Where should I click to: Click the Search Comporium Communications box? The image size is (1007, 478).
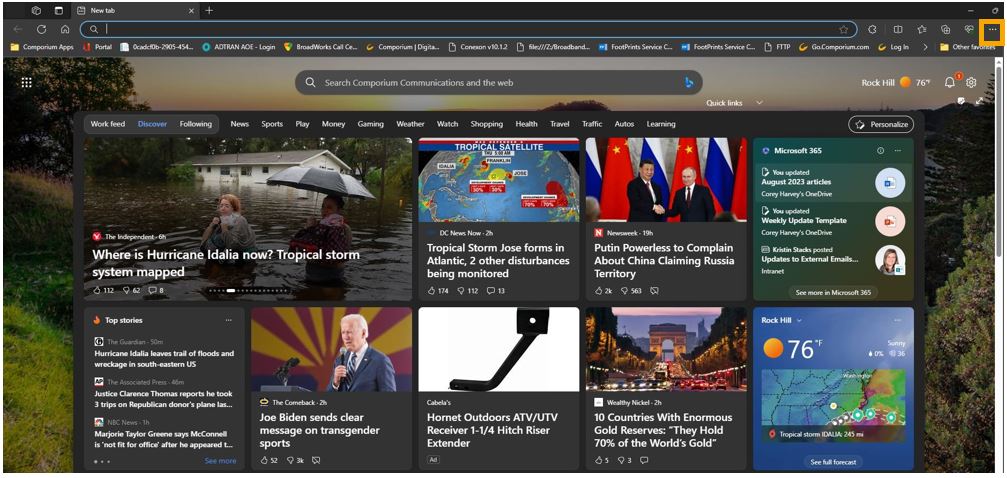tap(498, 83)
